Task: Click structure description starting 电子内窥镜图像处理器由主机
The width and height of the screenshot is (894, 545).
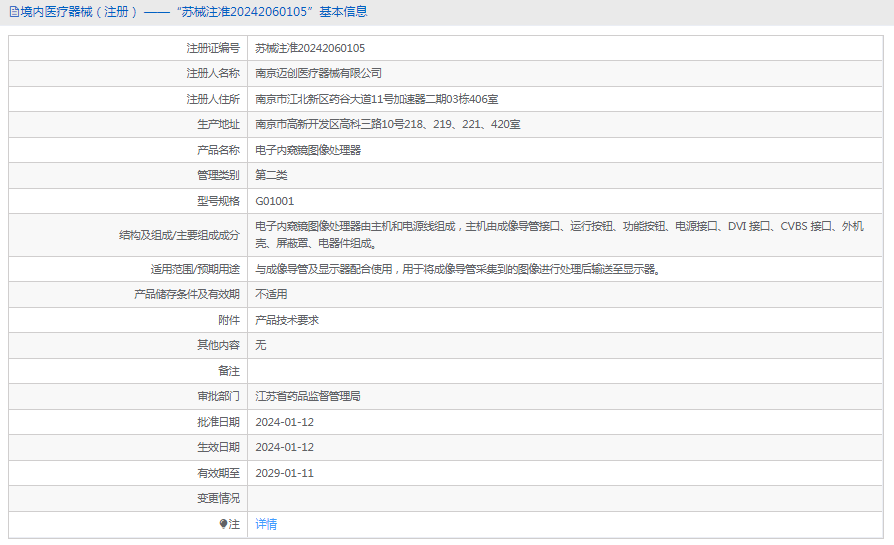Action: pyautogui.click(x=559, y=235)
